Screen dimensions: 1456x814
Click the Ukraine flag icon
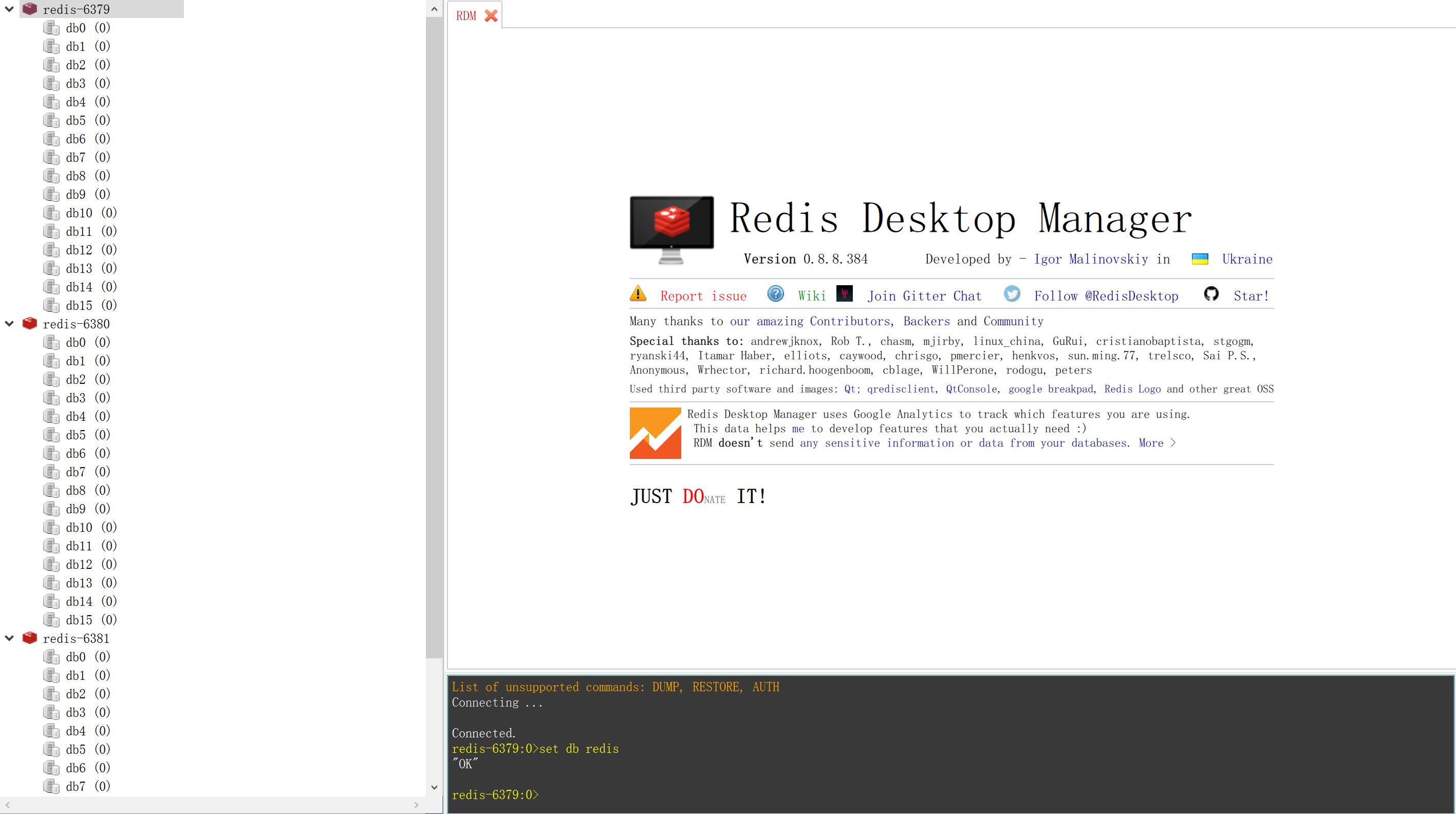pos(1200,259)
